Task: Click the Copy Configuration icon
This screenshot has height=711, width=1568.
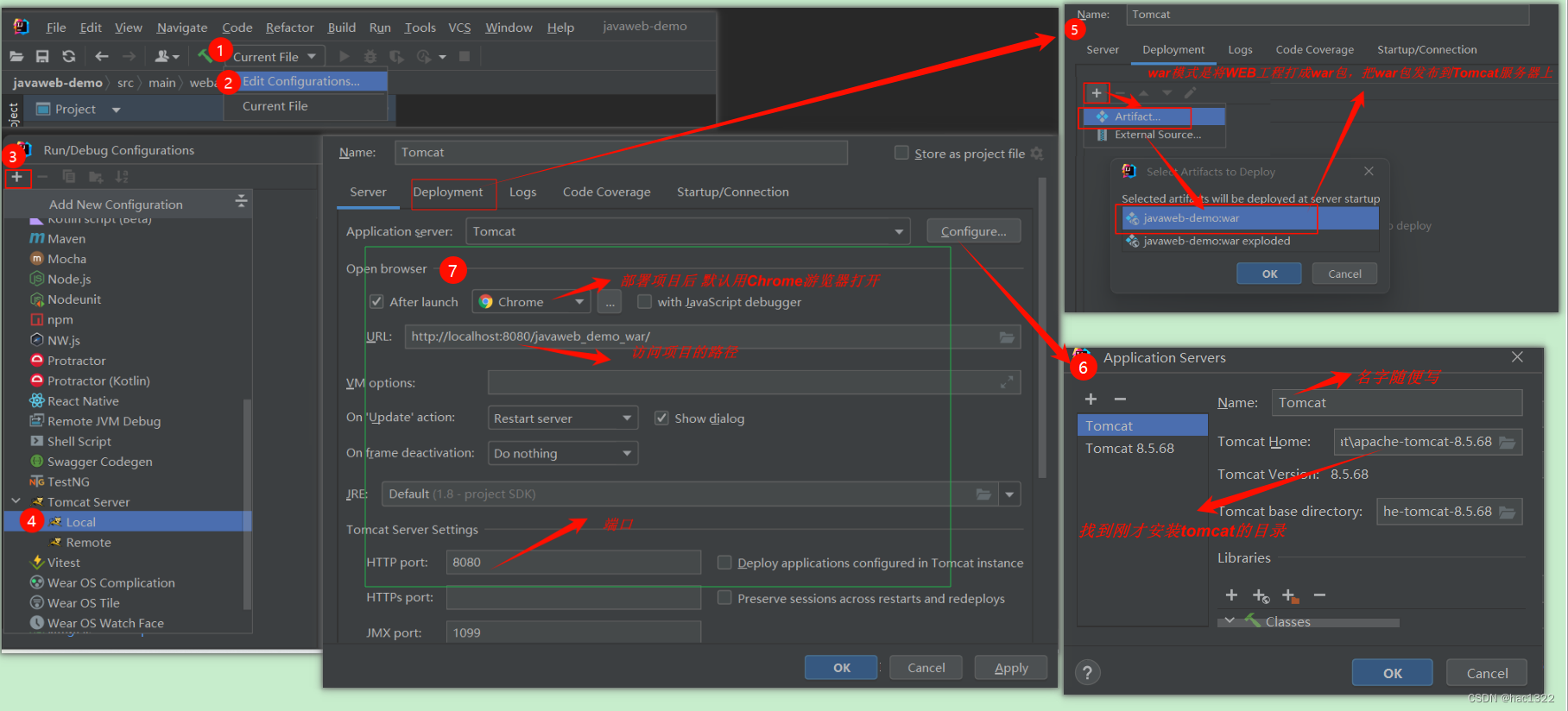Action: pyautogui.click(x=69, y=177)
